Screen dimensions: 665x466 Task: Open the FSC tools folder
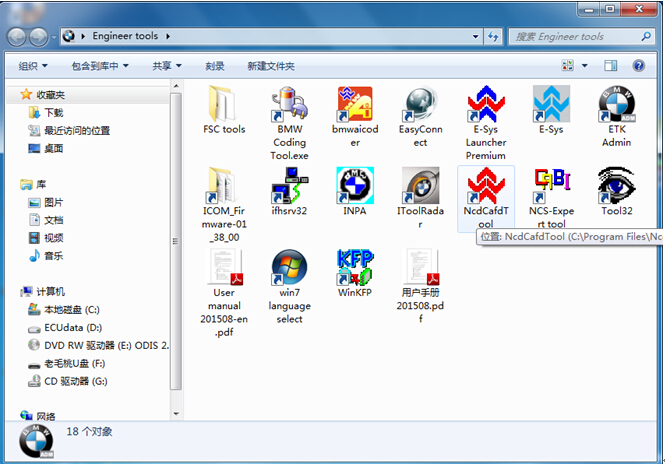[224, 110]
